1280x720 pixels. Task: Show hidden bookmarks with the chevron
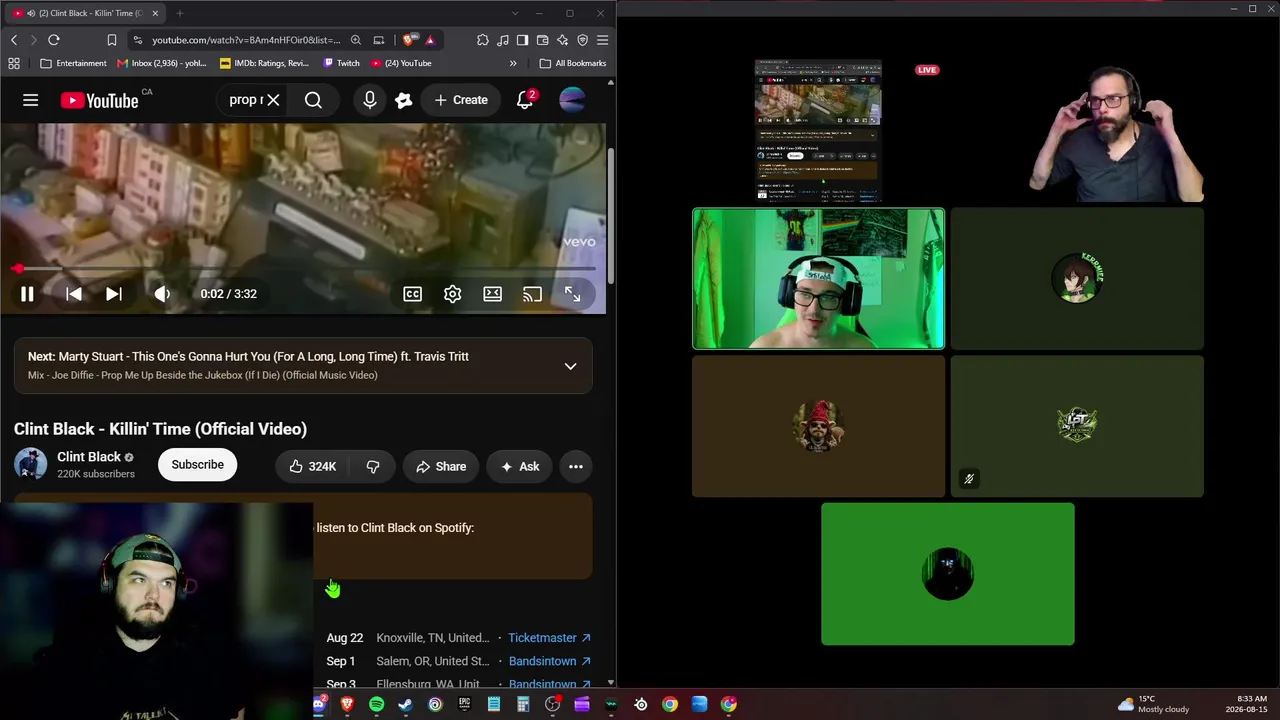(x=513, y=63)
